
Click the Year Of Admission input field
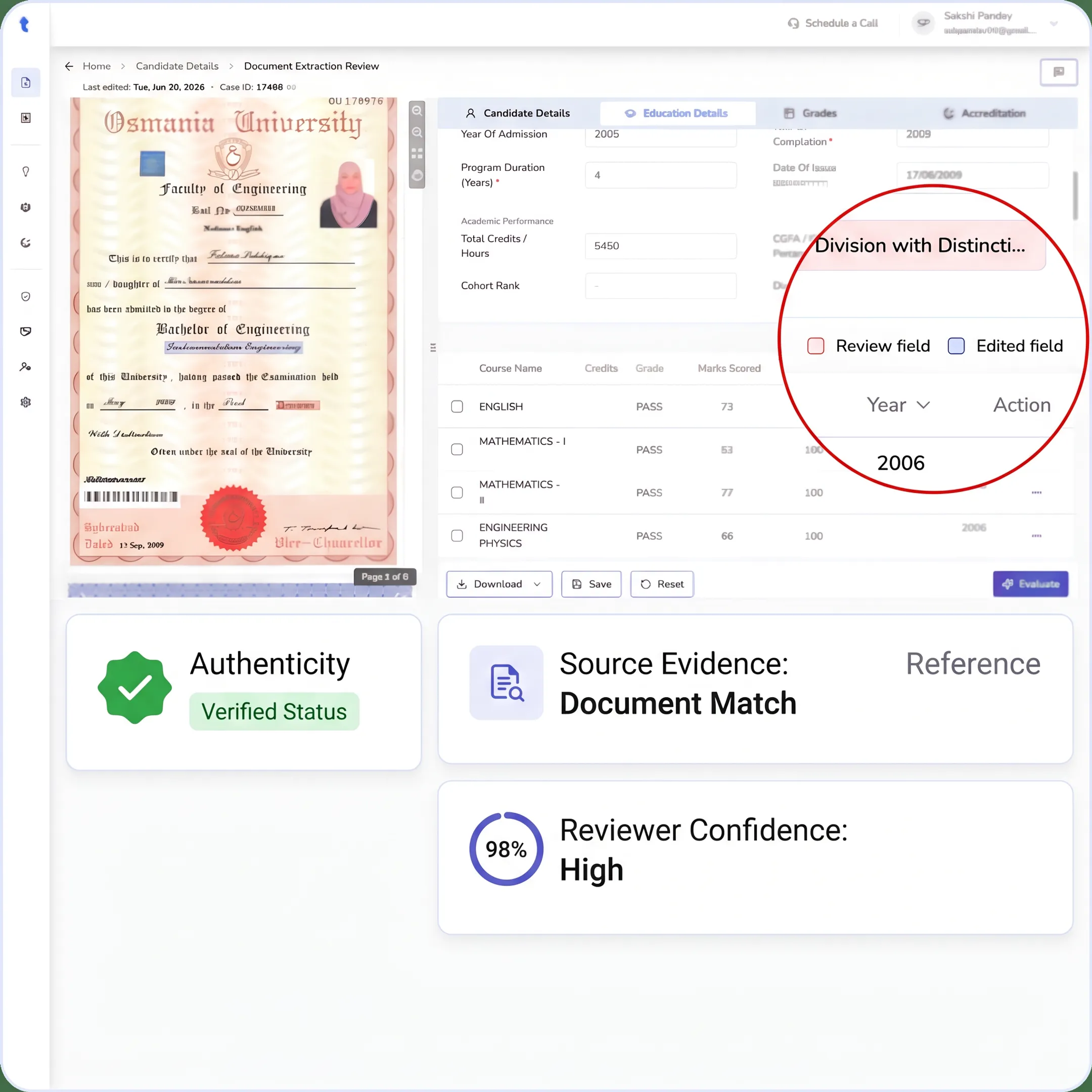[661, 135]
